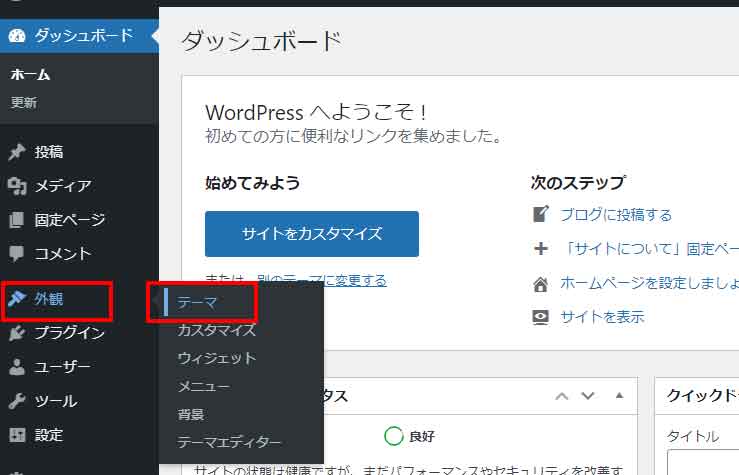Open the プラグイン menu
739x475 pixels.
[x=79, y=333]
